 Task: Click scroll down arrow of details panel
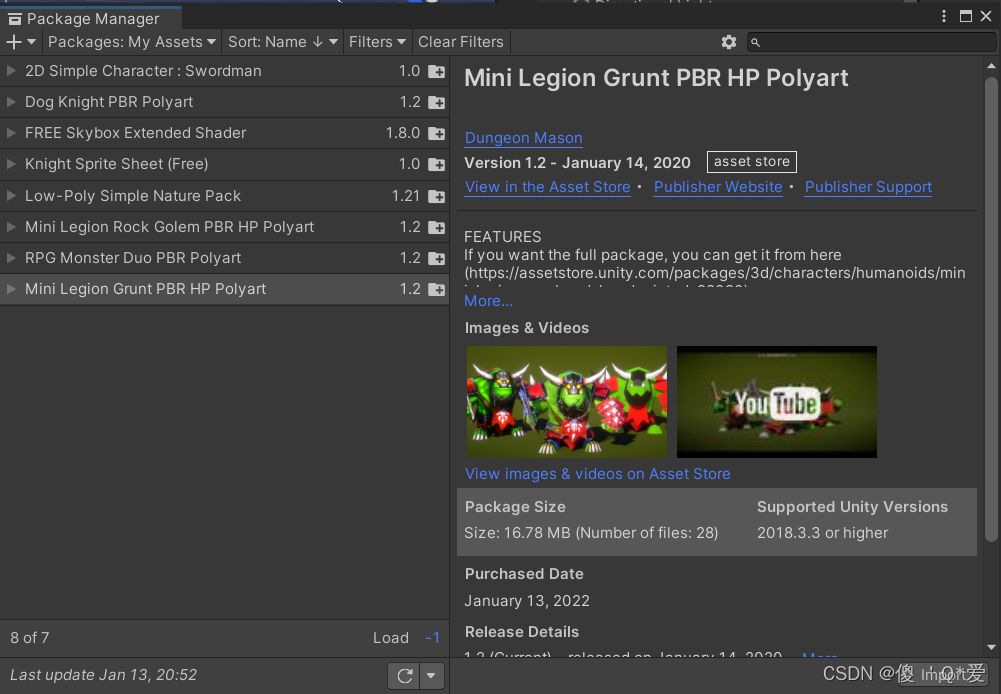(991, 647)
